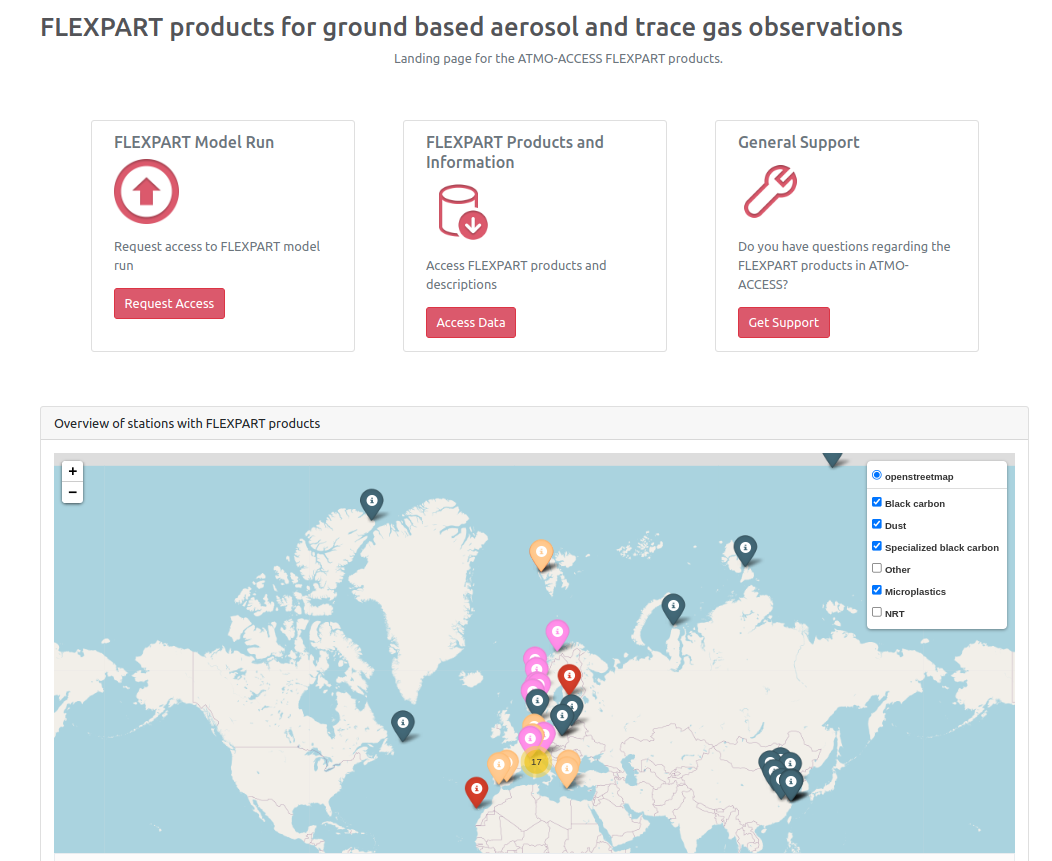1052x861 pixels.
Task: Select the dark station marker in northern Canada
Action: tap(372, 502)
